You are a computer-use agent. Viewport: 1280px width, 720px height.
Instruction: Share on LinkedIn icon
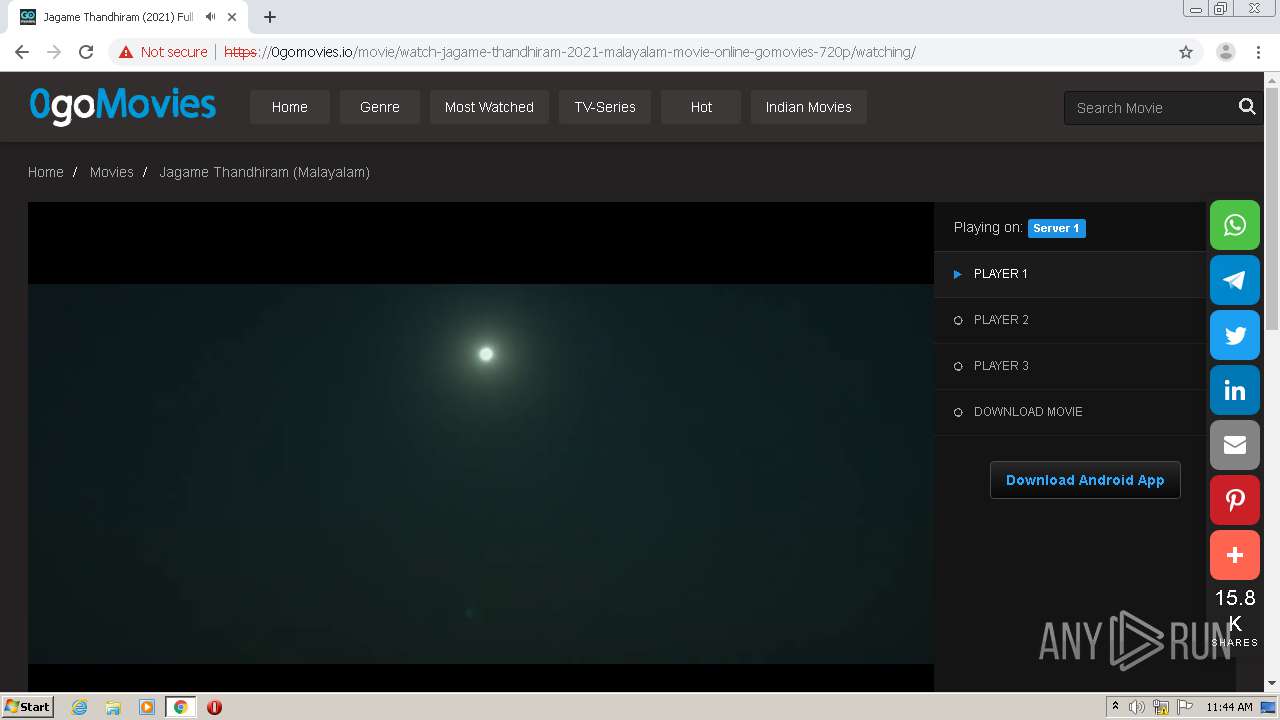(x=1235, y=390)
